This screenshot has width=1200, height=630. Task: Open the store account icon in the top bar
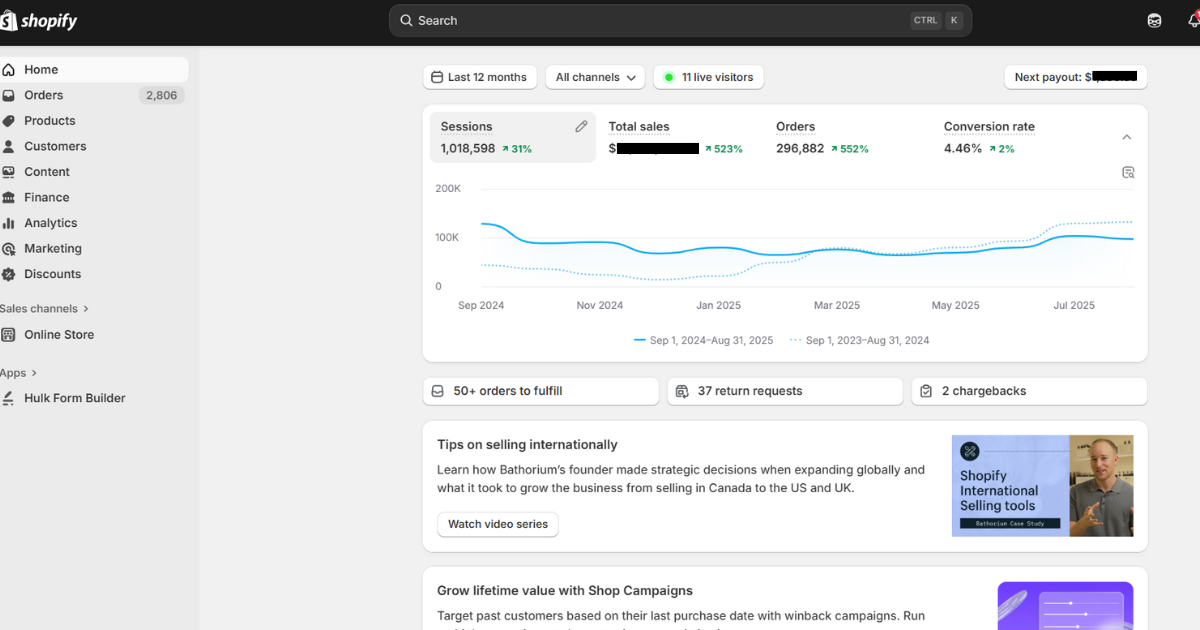click(1154, 21)
